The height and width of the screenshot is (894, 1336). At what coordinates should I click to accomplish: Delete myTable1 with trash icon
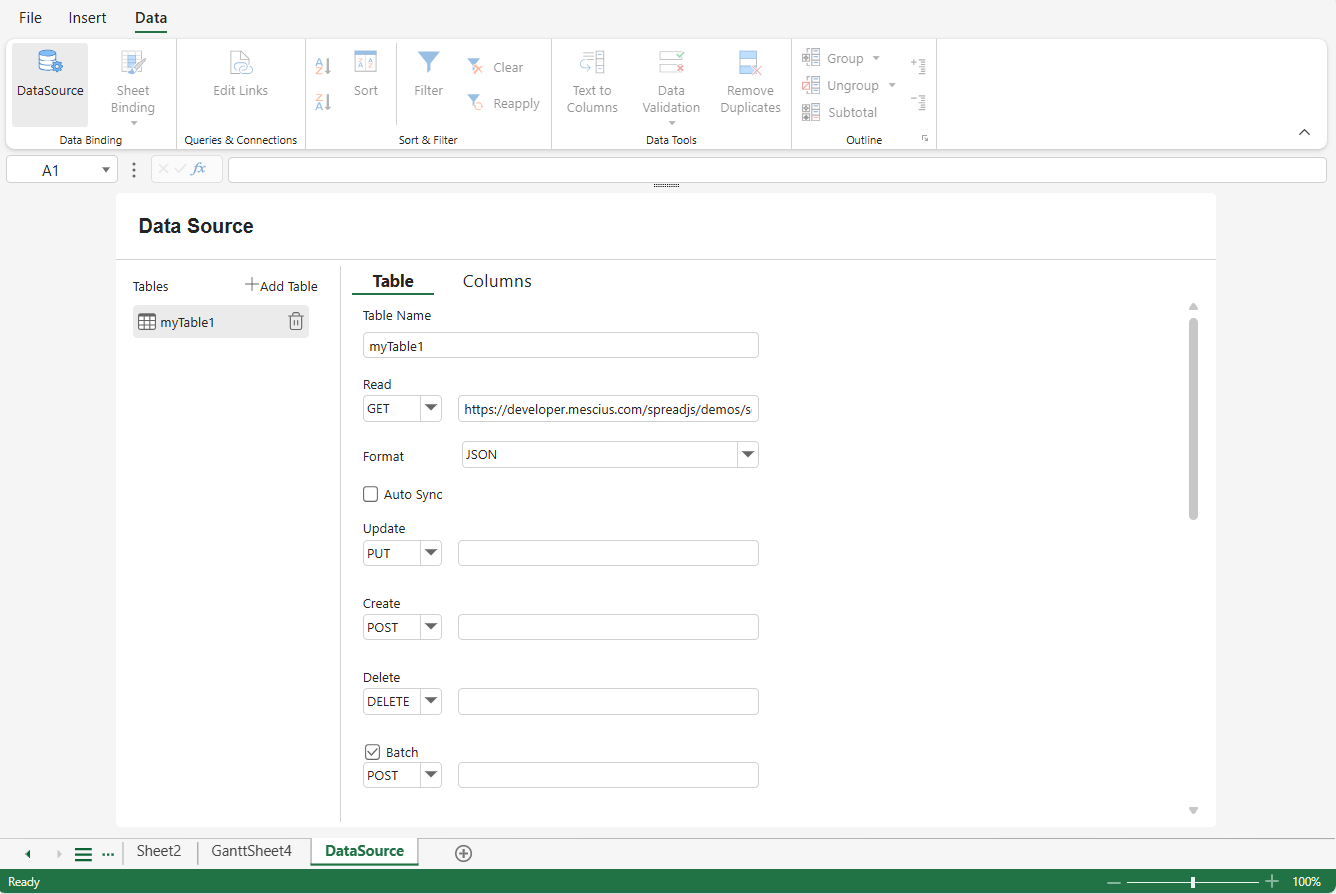click(296, 321)
